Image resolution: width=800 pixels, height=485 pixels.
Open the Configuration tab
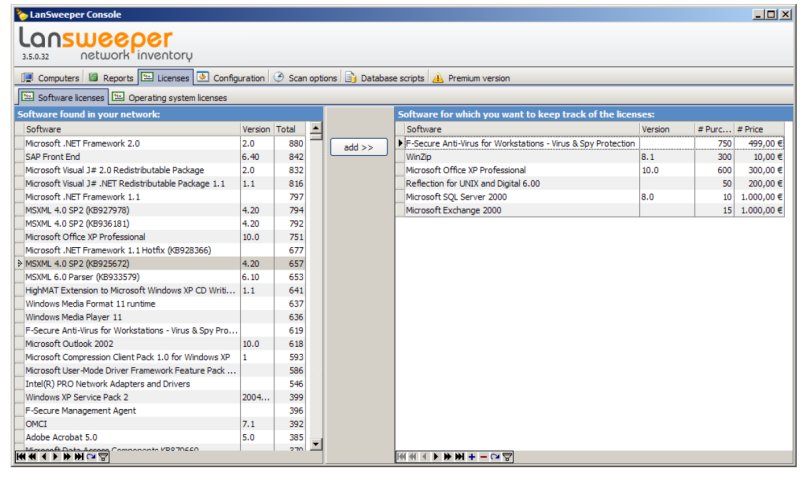coord(231,78)
